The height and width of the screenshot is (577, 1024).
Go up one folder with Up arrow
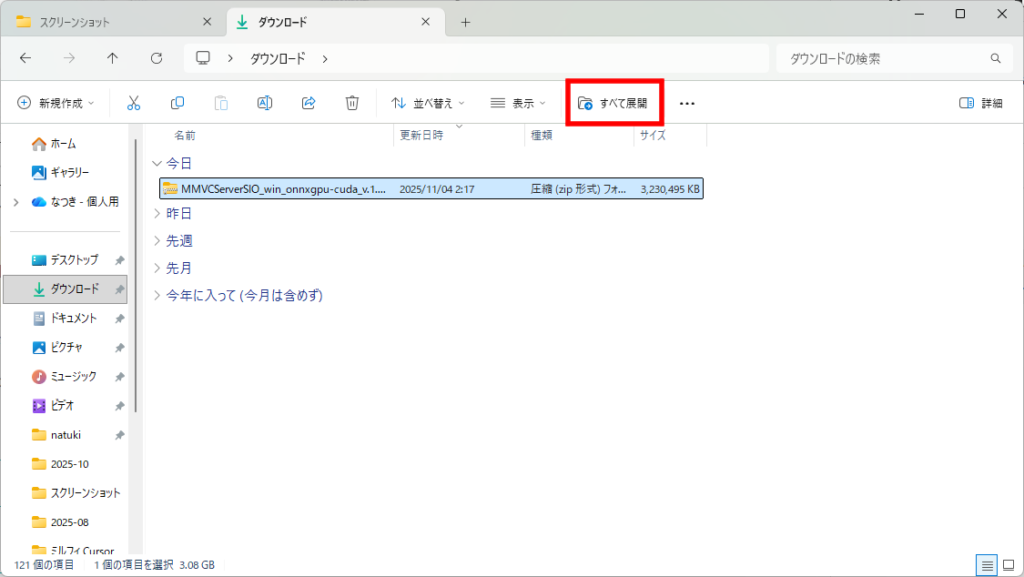click(112, 59)
